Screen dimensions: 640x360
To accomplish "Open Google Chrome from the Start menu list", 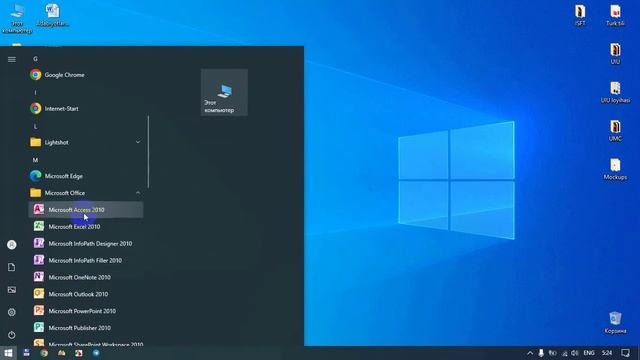I will point(86,75).
